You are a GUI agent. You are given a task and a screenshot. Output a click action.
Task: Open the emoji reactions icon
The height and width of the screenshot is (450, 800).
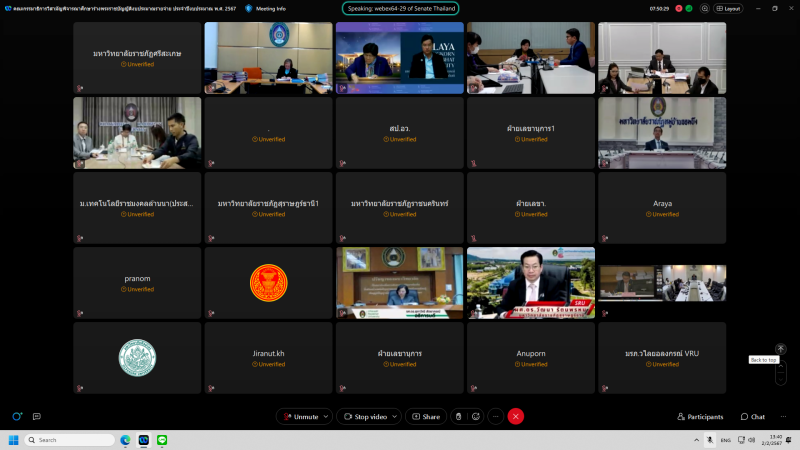(x=476, y=416)
